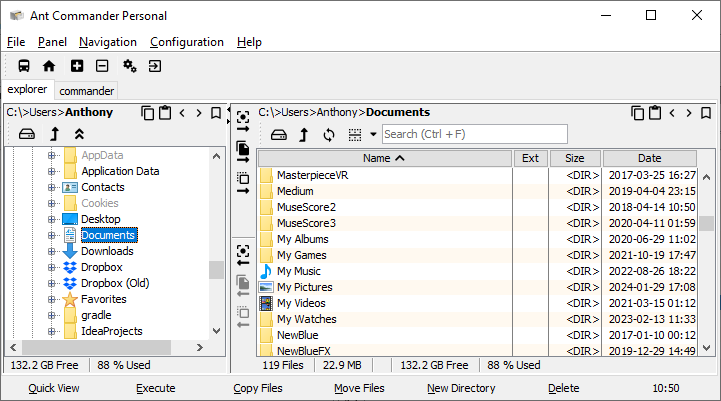Click the left tree horizontal scrollbar thumb
The image size is (721, 401).
[96, 348]
